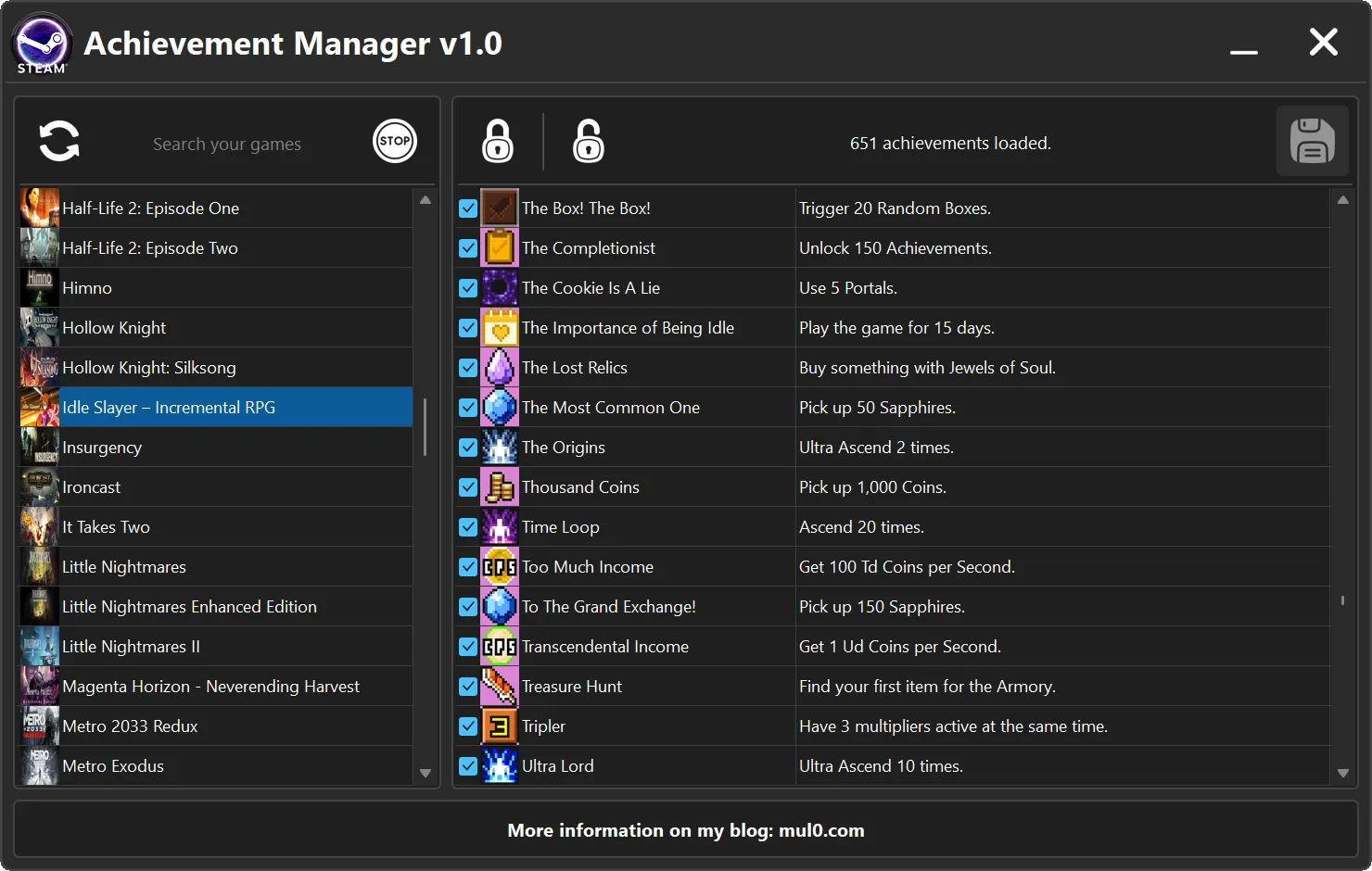1372x871 pixels.
Task: Click The Importance of Being Idle calendar icon
Action: click(500, 328)
